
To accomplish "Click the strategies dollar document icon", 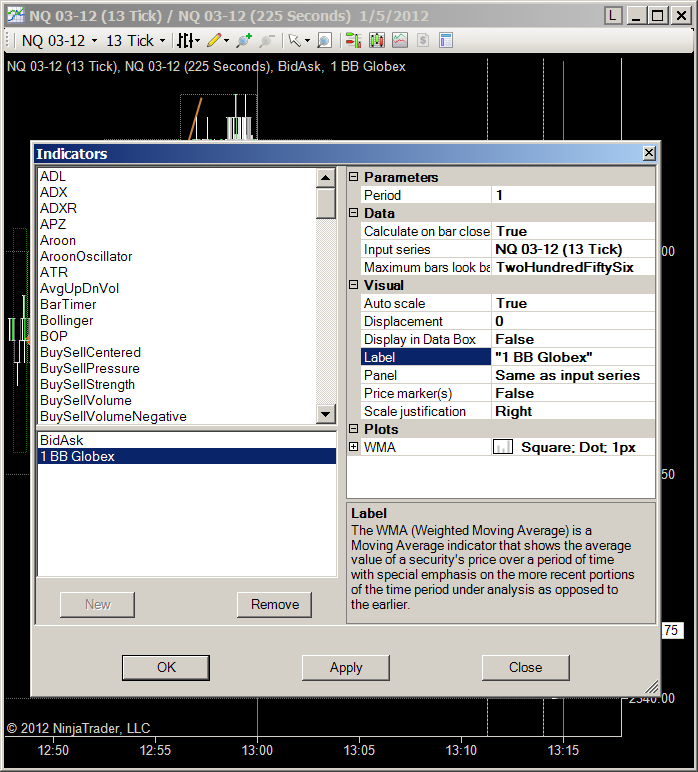I will click(423, 40).
